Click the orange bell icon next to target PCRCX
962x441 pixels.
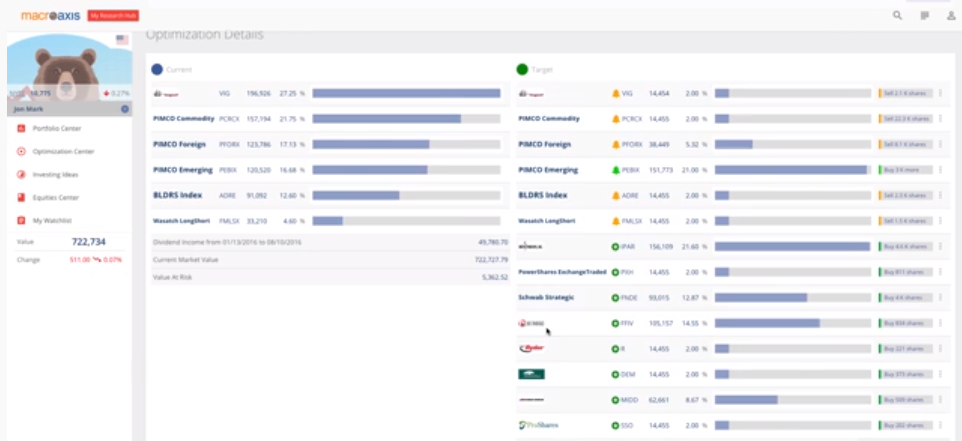click(615, 119)
